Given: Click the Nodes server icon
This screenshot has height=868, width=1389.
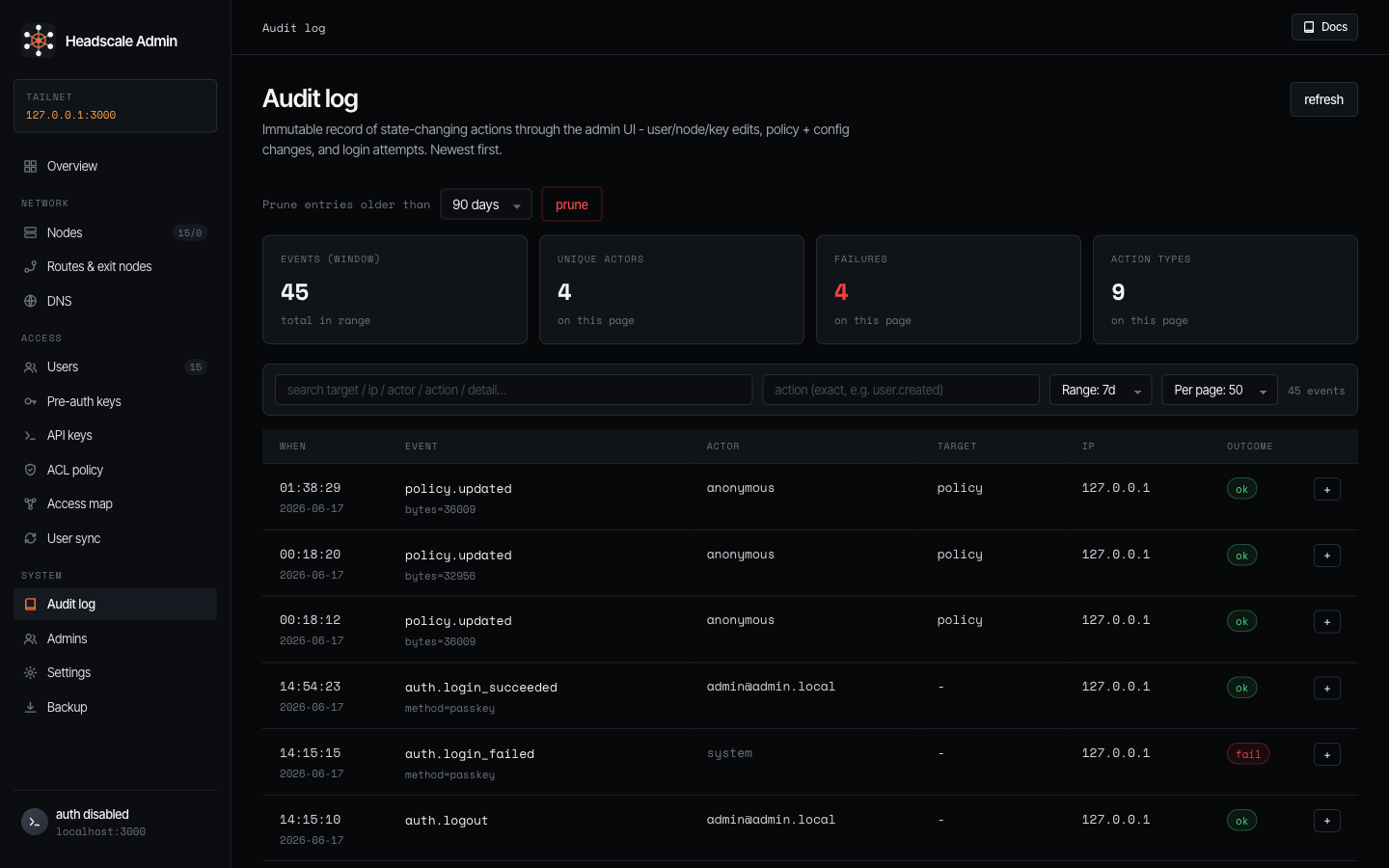Looking at the screenshot, I should coord(30,232).
